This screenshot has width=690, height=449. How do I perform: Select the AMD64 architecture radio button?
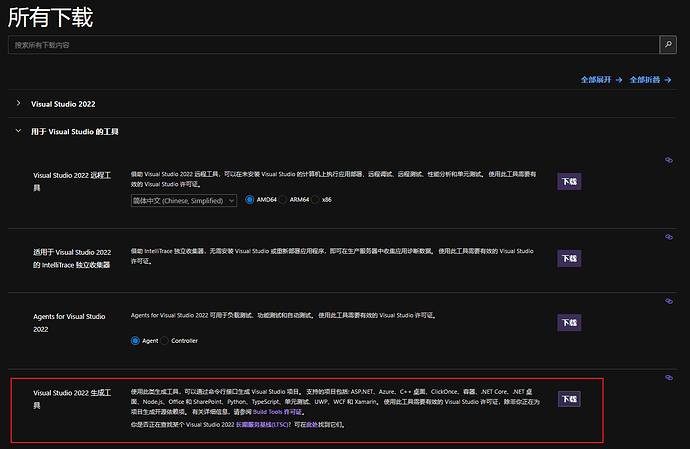(x=250, y=199)
